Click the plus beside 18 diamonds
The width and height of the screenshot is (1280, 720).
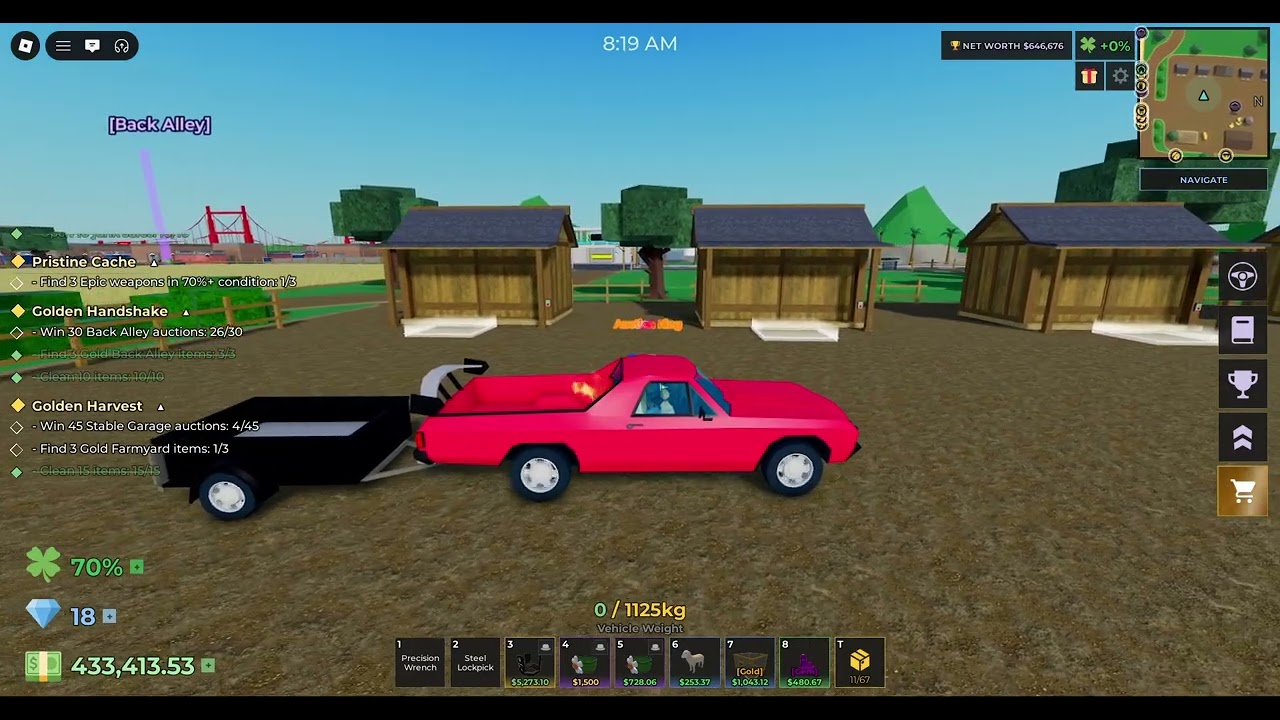(x=109, y=616)
